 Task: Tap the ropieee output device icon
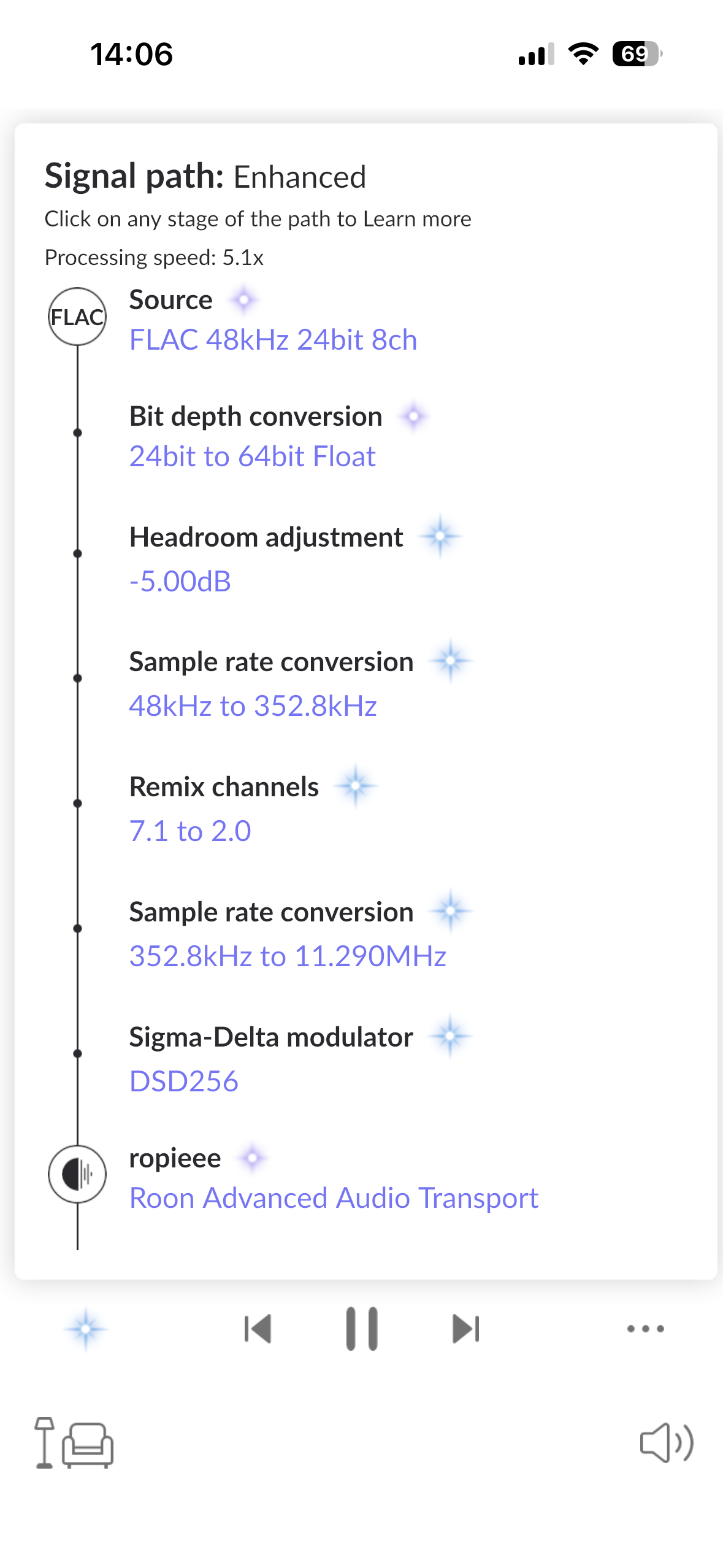click(77, 1174)
